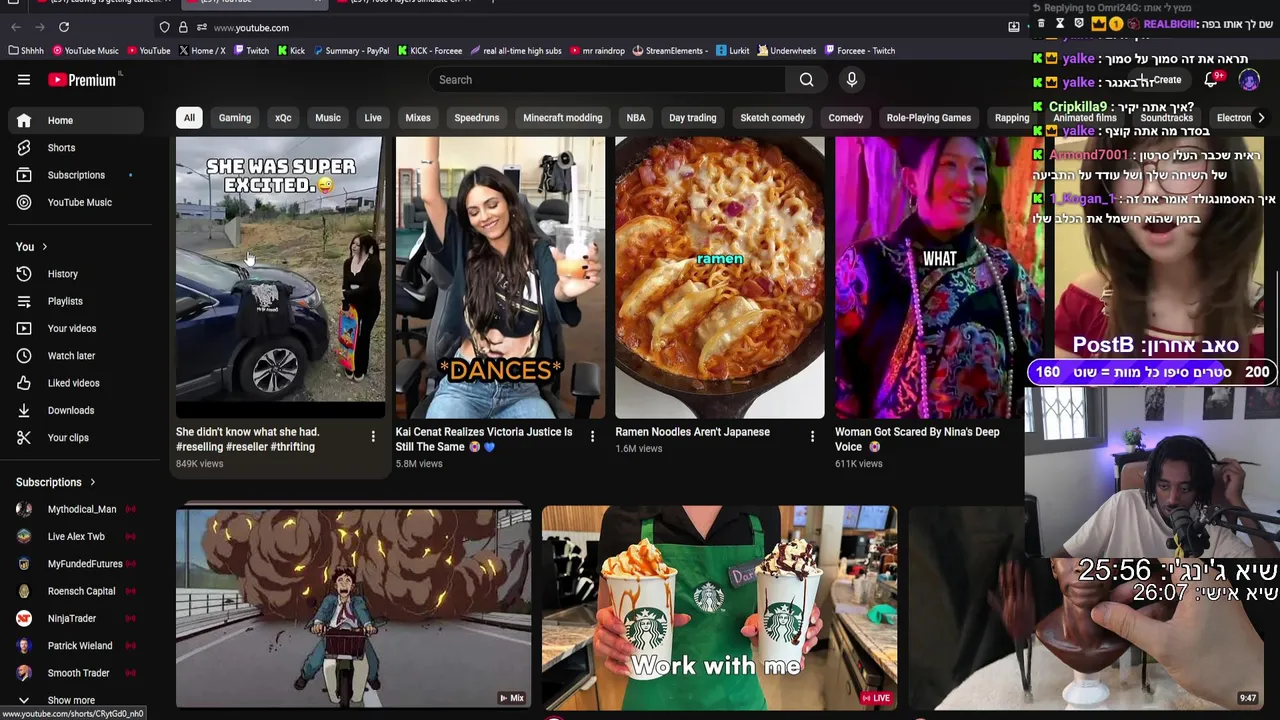This screenshot has width=1280, height=720.
Task: Open Roensch Capital channel
Action: pos(78,591)
